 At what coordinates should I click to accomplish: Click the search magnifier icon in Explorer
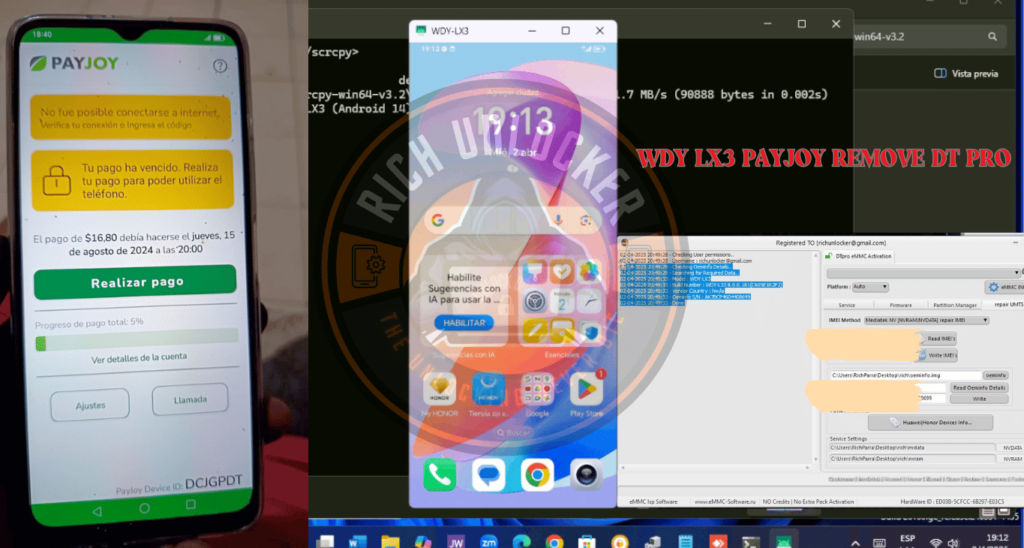pos(992,37)
